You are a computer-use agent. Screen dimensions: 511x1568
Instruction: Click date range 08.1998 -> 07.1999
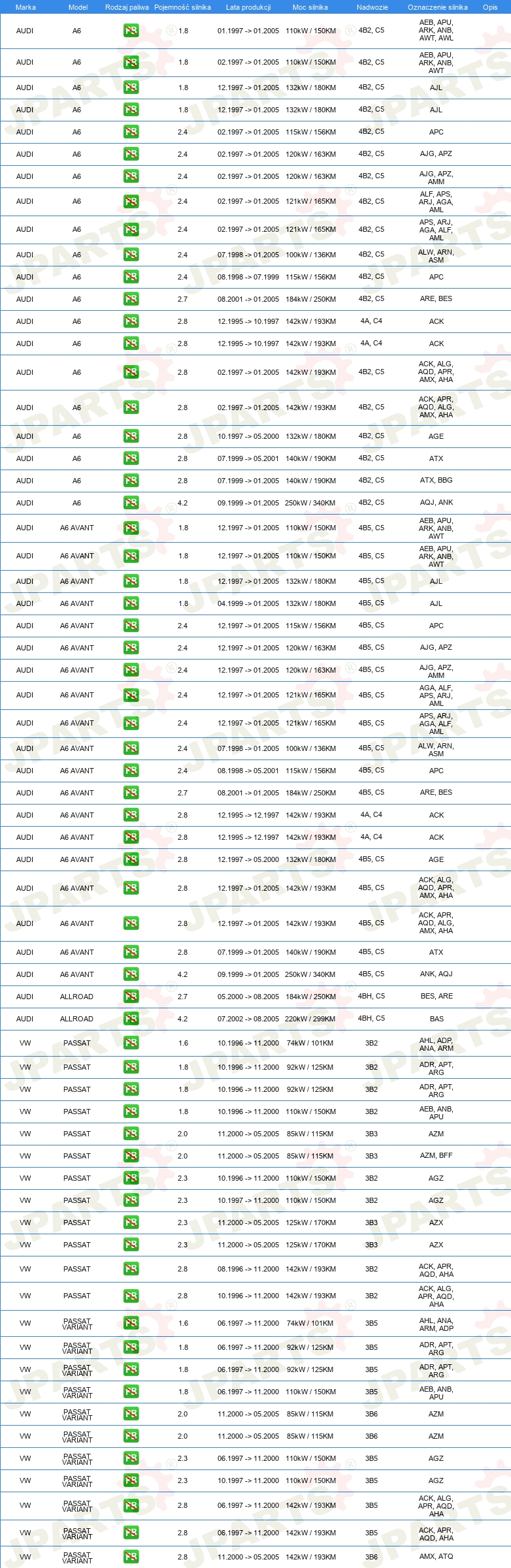click(x=248, y=277)
